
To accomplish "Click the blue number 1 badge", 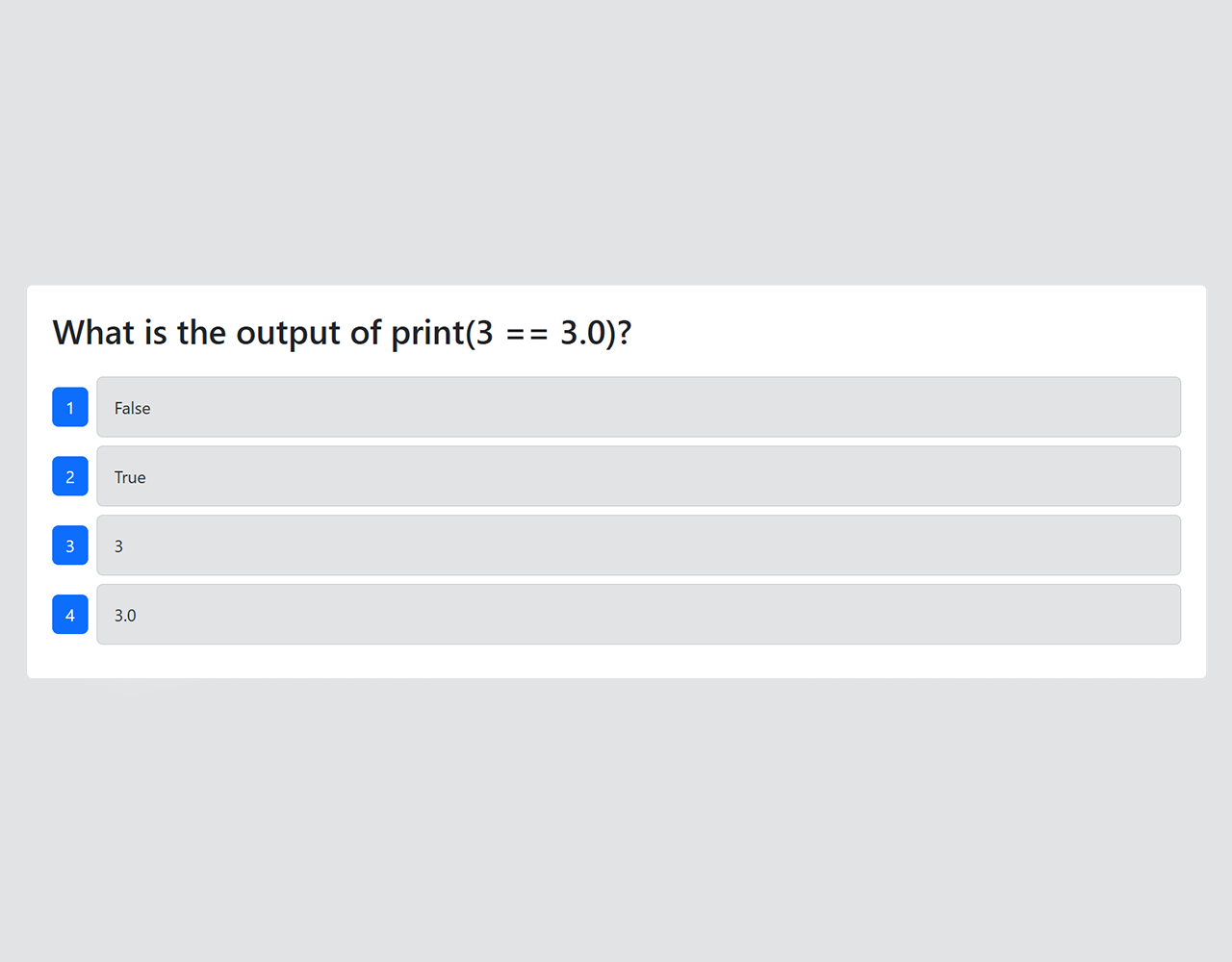I will 70,407.
